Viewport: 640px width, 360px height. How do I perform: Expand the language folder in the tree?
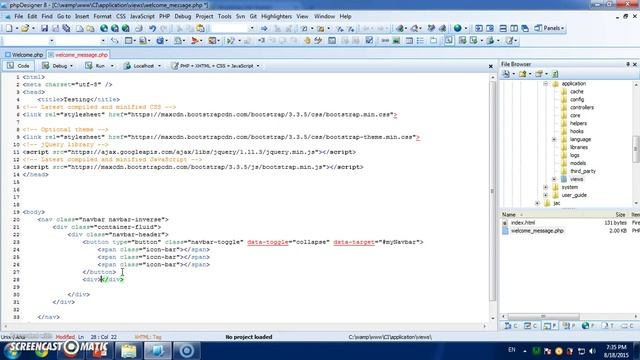click(x=554, y=140)
